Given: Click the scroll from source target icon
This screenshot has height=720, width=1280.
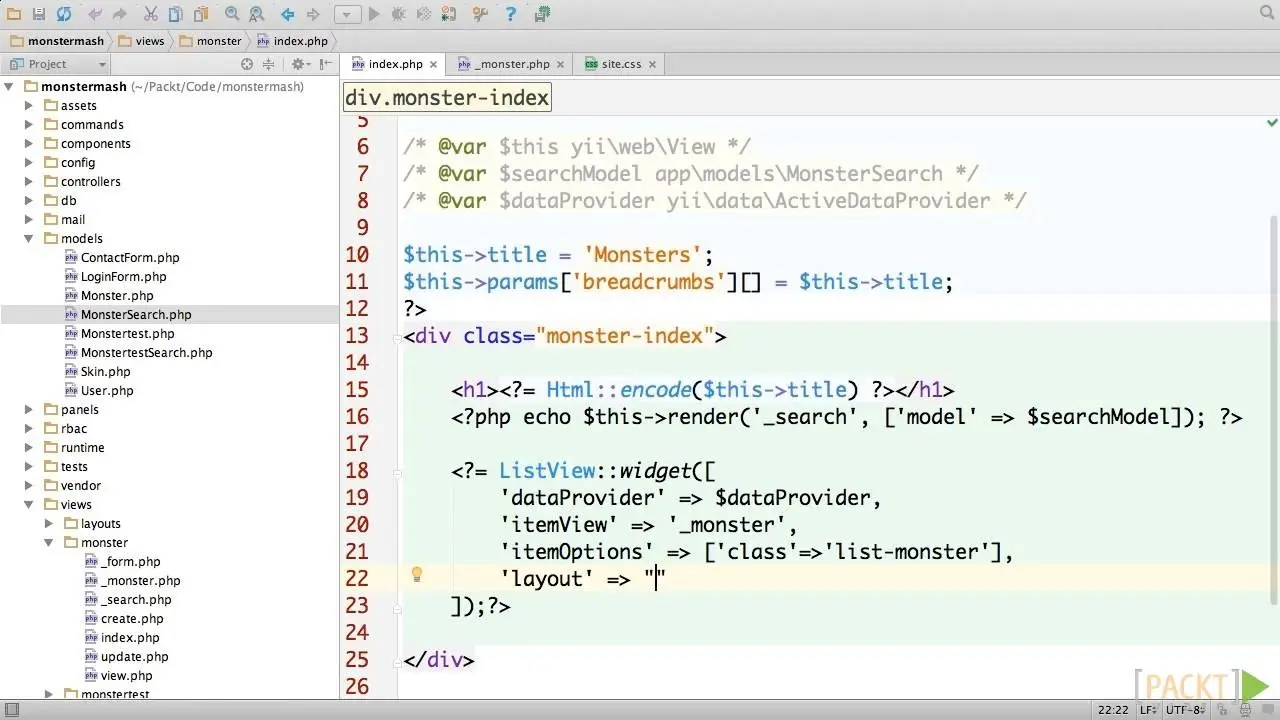Looking at the screenshot, I should (247, 64).
